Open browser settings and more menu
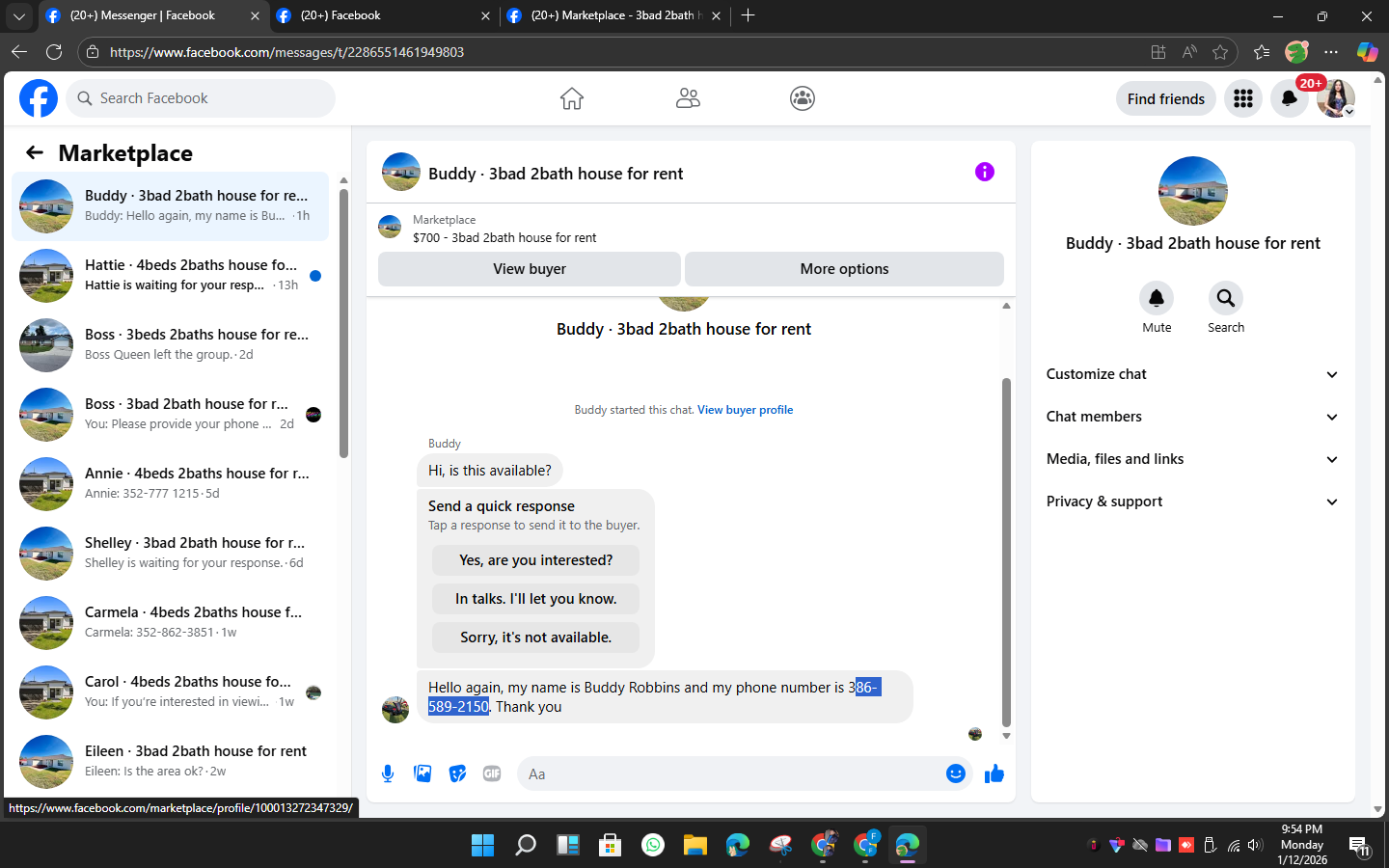The image size is (1389, 868). (1331, 52)
